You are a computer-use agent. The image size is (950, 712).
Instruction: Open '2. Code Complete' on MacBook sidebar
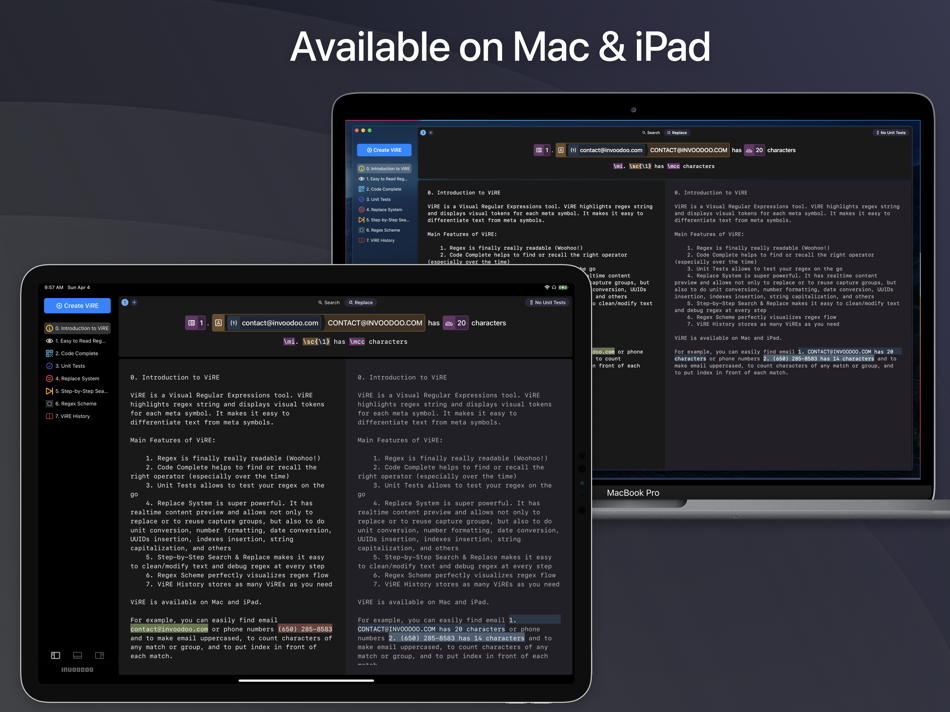384,189
